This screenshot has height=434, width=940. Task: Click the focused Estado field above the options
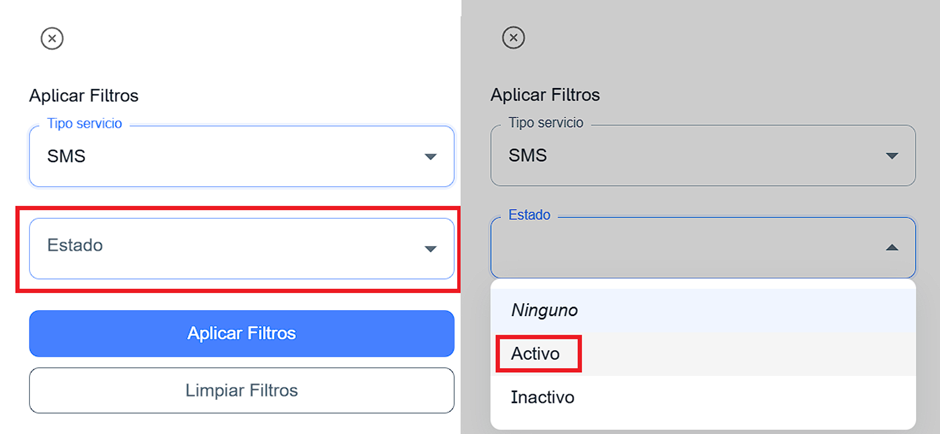pos(690,248)
